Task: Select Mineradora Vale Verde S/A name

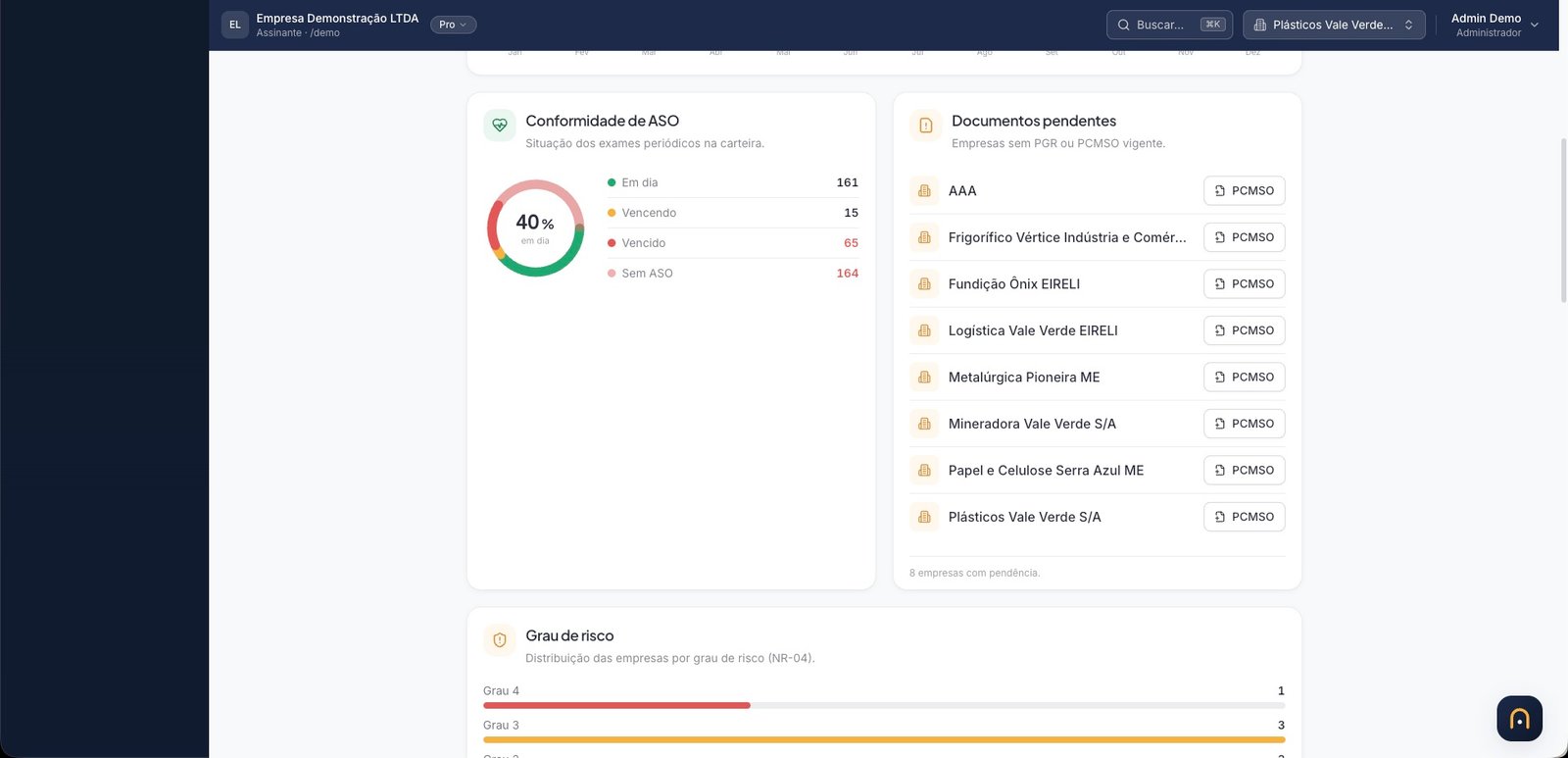Action: pos(1032,424)
